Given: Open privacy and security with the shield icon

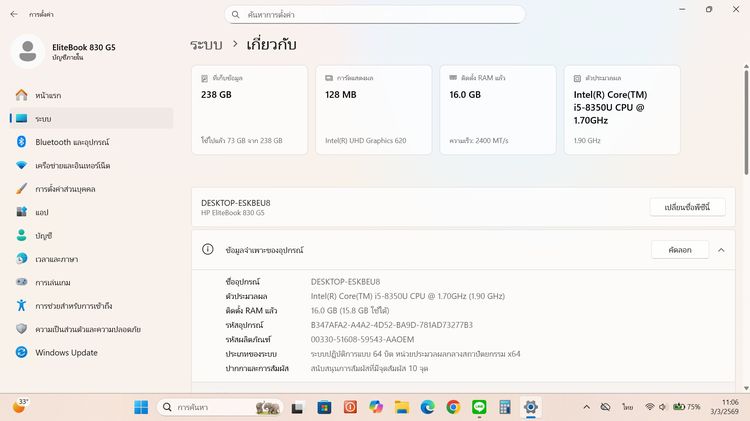Looking at the screenshot, I should [91, 329].
